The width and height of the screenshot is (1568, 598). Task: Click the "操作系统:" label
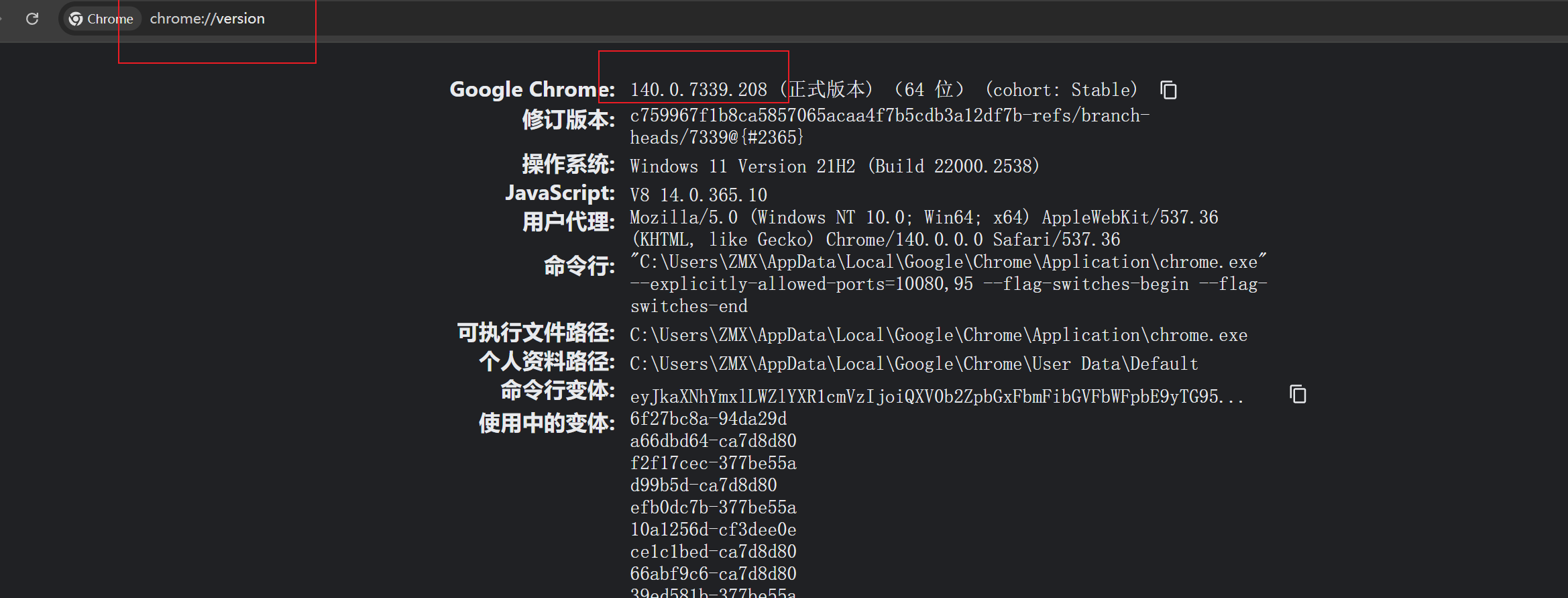click(568, 164)
